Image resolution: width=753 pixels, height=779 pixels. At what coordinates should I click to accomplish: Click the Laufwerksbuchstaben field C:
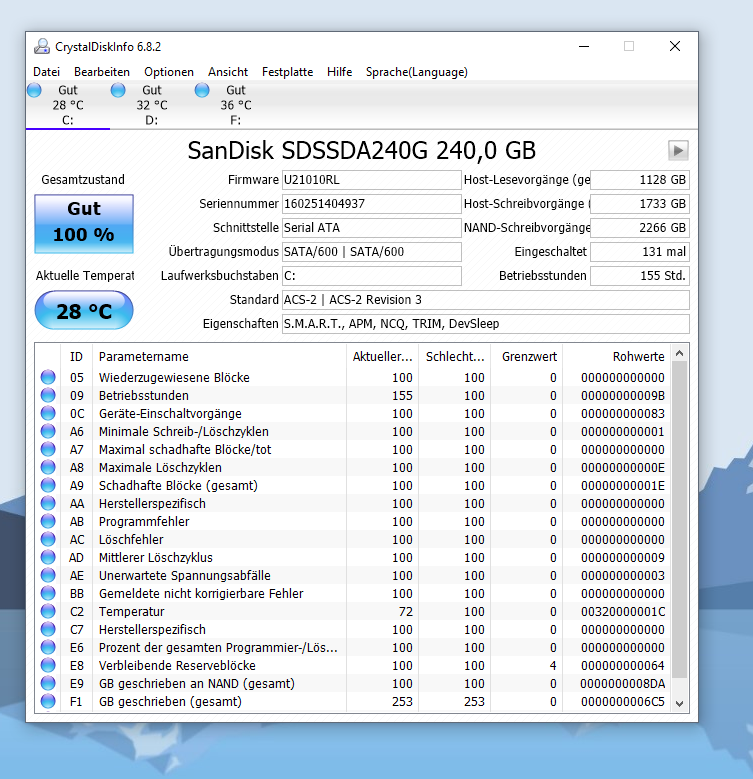click(x=372, y=276)
